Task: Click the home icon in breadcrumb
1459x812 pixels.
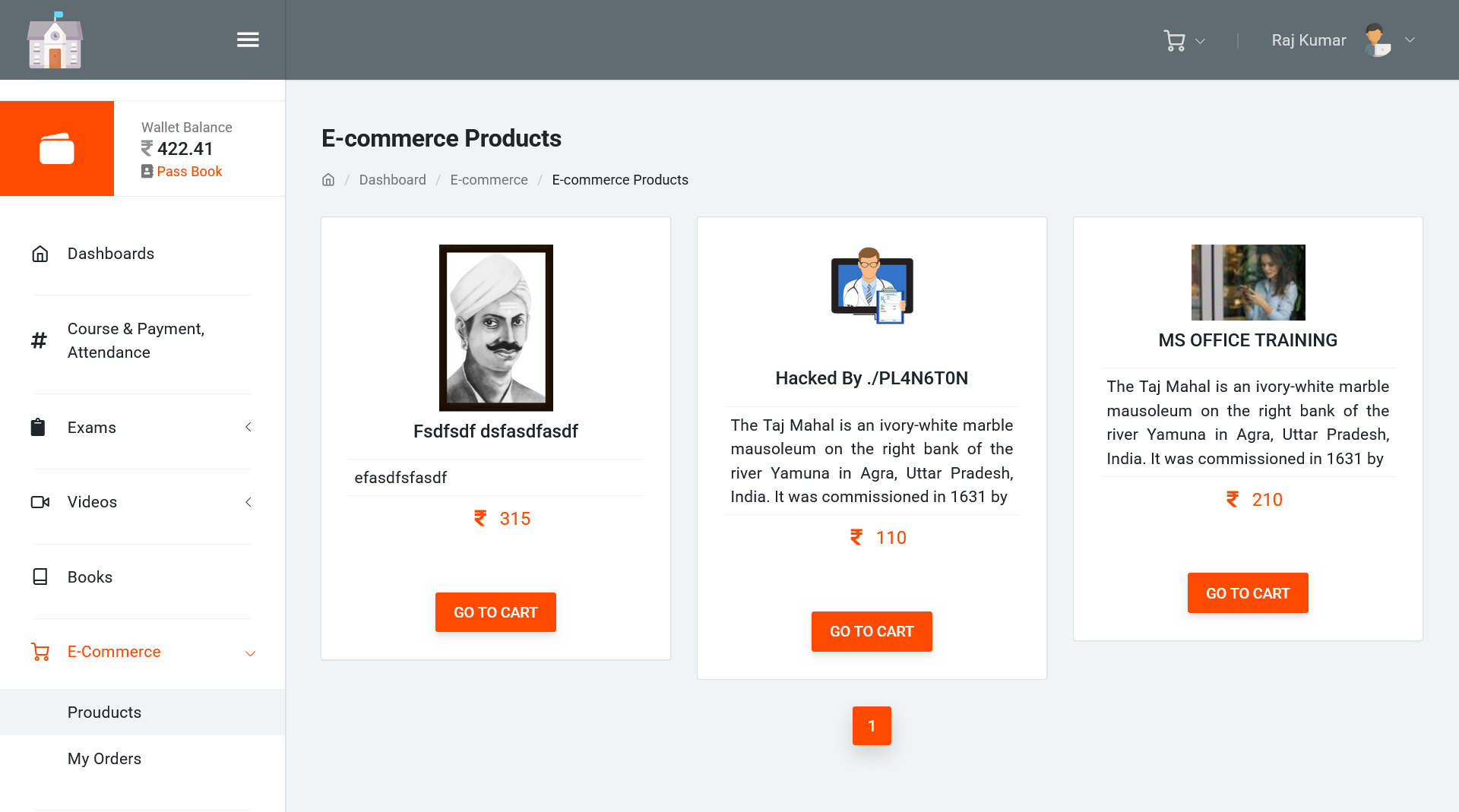Action: click(x=328, y=180)
